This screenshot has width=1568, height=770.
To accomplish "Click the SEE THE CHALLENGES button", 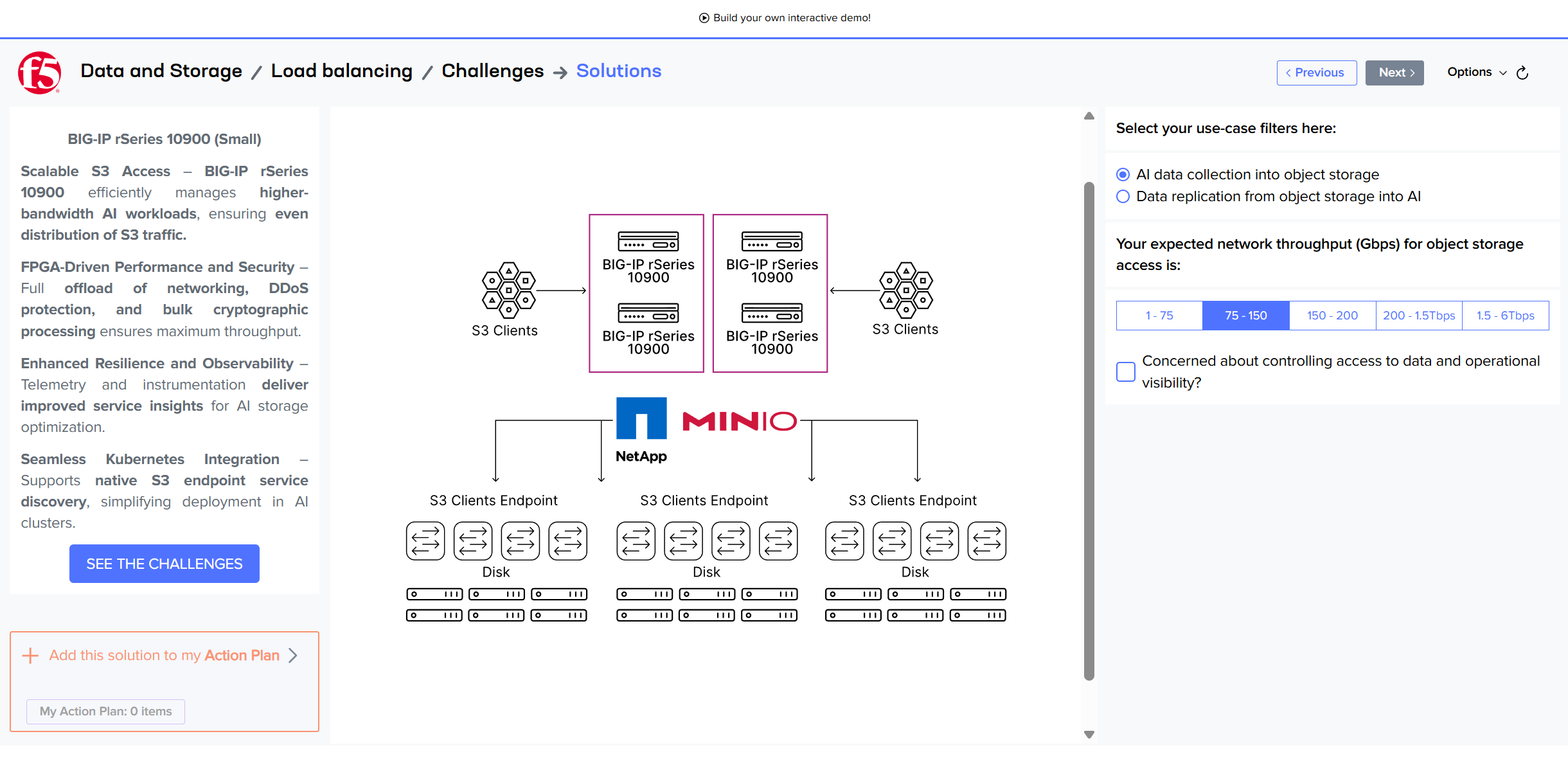I will pyautogui.click(x=164, y=564).
